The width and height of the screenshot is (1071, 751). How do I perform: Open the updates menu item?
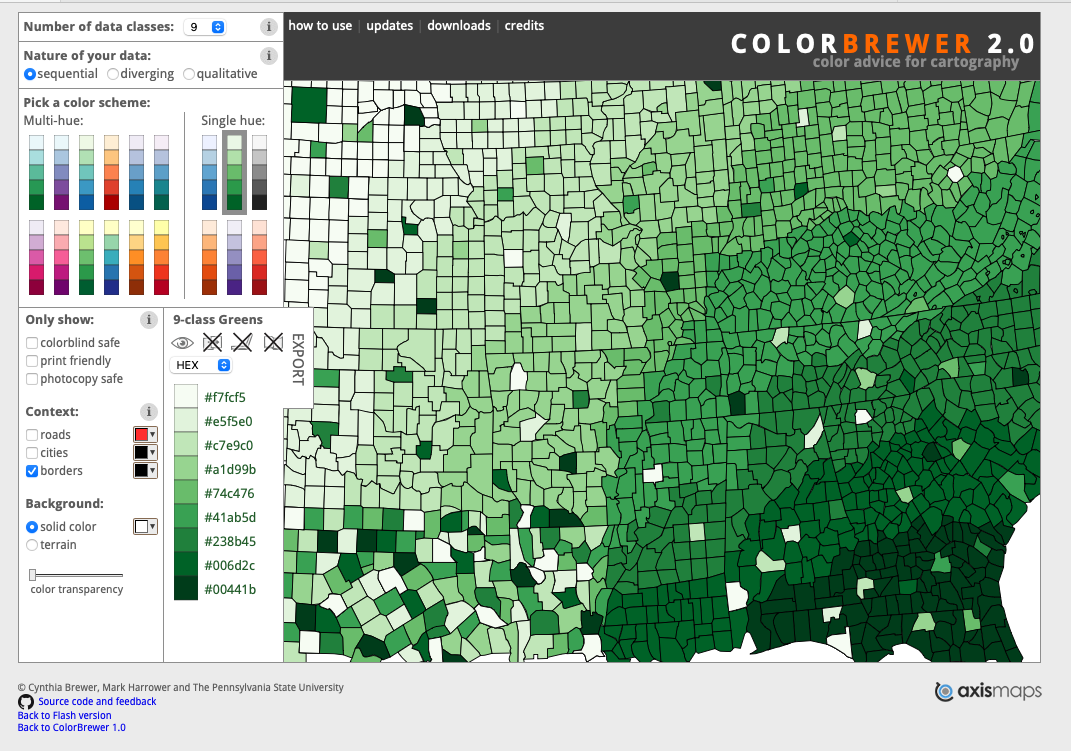pos(389,26)
